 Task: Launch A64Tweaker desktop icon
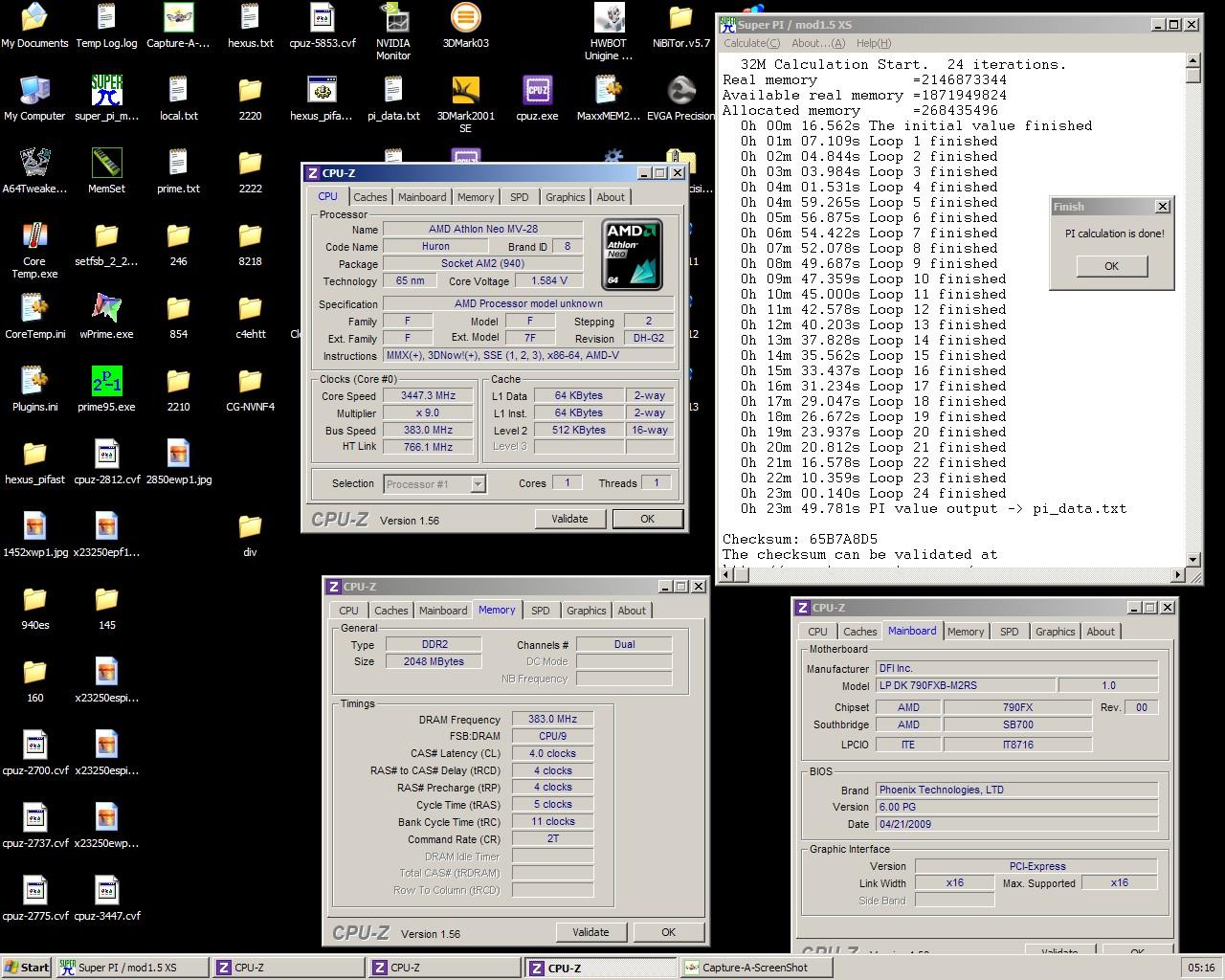tap(34, 172)
